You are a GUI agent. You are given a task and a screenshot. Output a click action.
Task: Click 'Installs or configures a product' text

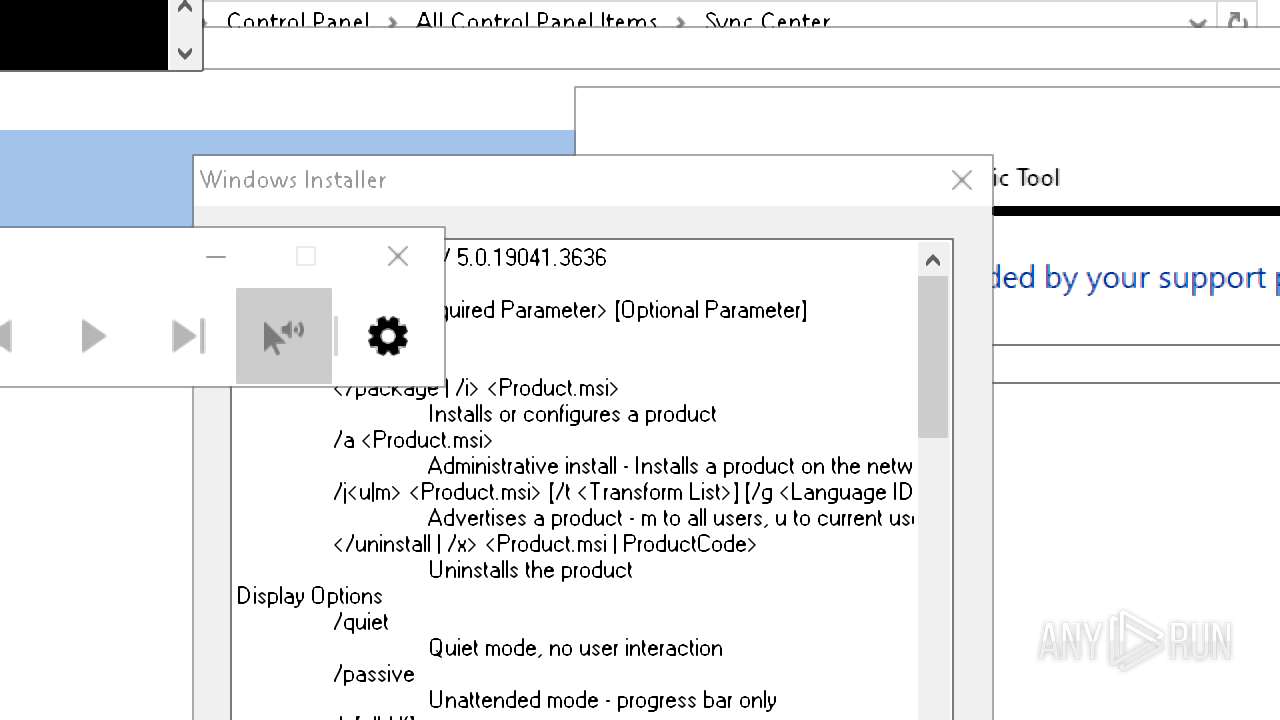pos(572,414)
